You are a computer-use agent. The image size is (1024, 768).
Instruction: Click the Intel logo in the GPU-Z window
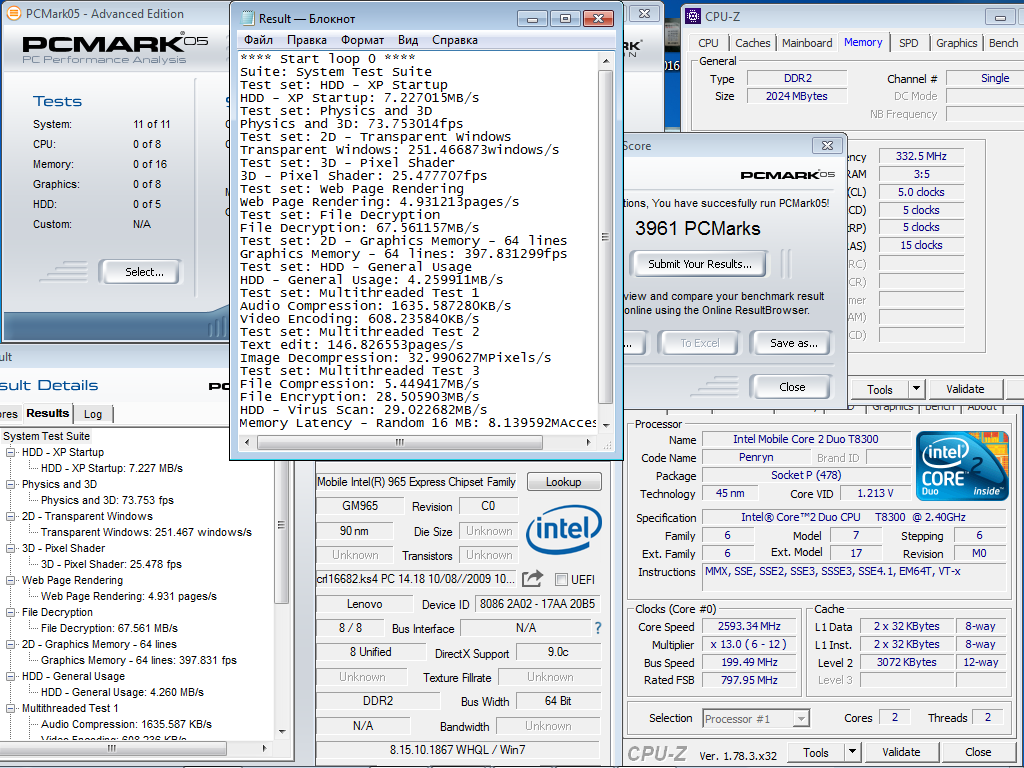(x=564, y=528)
